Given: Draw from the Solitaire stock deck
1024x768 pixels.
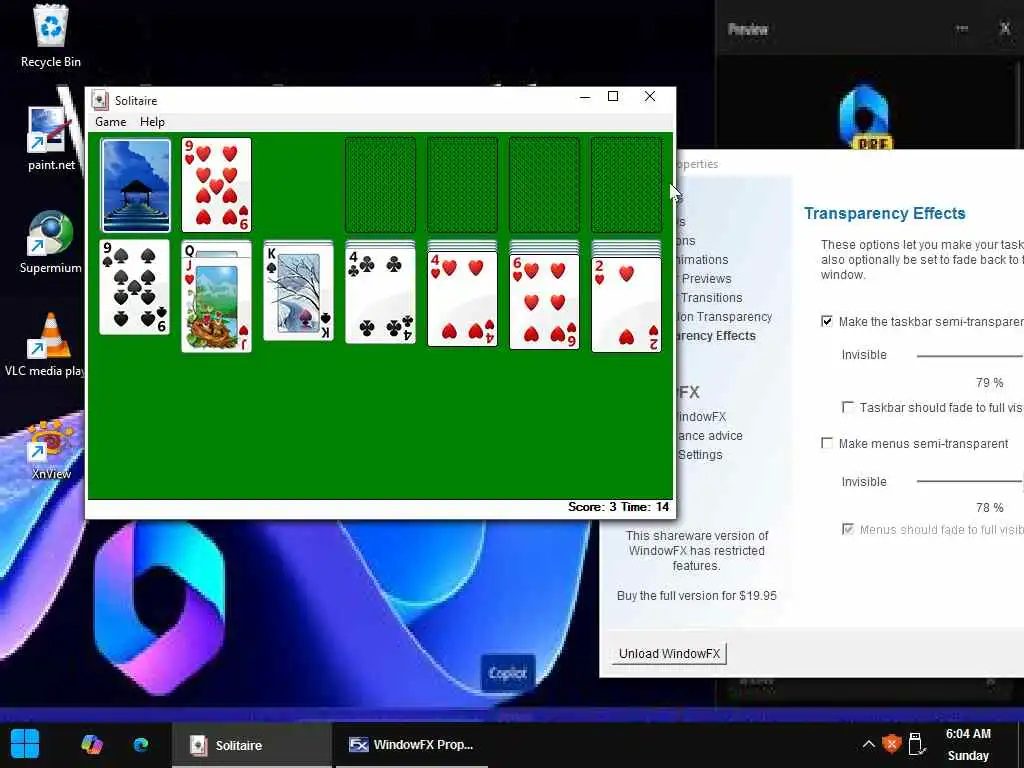Looking at the screenshot, I should 136,185.
